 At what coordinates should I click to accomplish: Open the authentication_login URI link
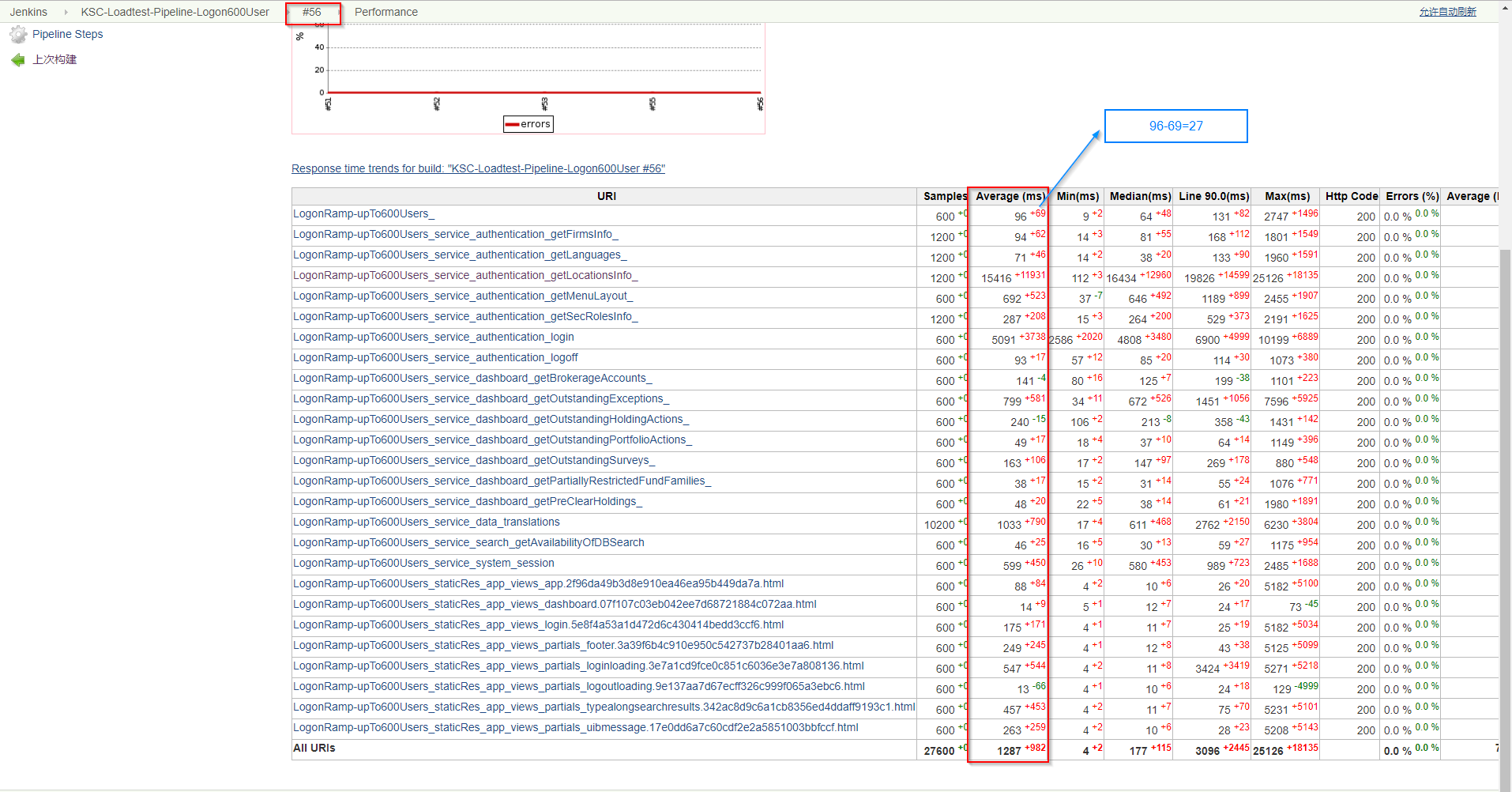click(x=433, y=338)
